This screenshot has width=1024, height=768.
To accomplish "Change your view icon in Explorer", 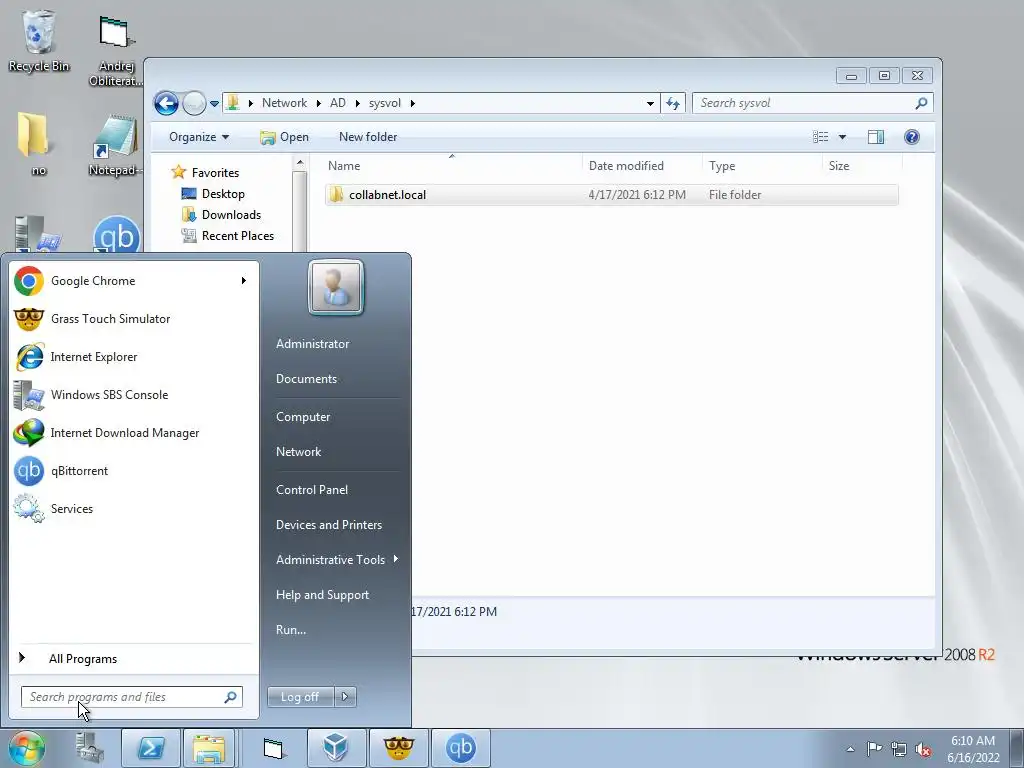I will [820, 137].
